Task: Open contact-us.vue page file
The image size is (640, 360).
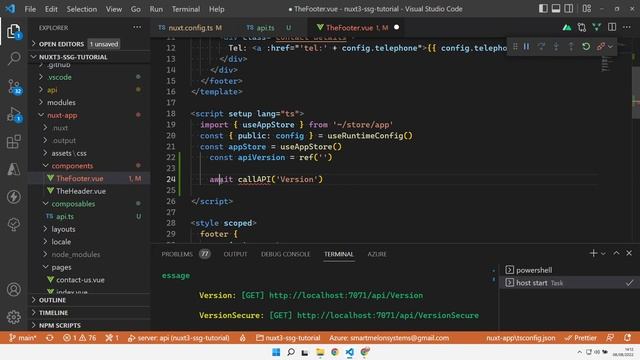Action: point(89,280)
